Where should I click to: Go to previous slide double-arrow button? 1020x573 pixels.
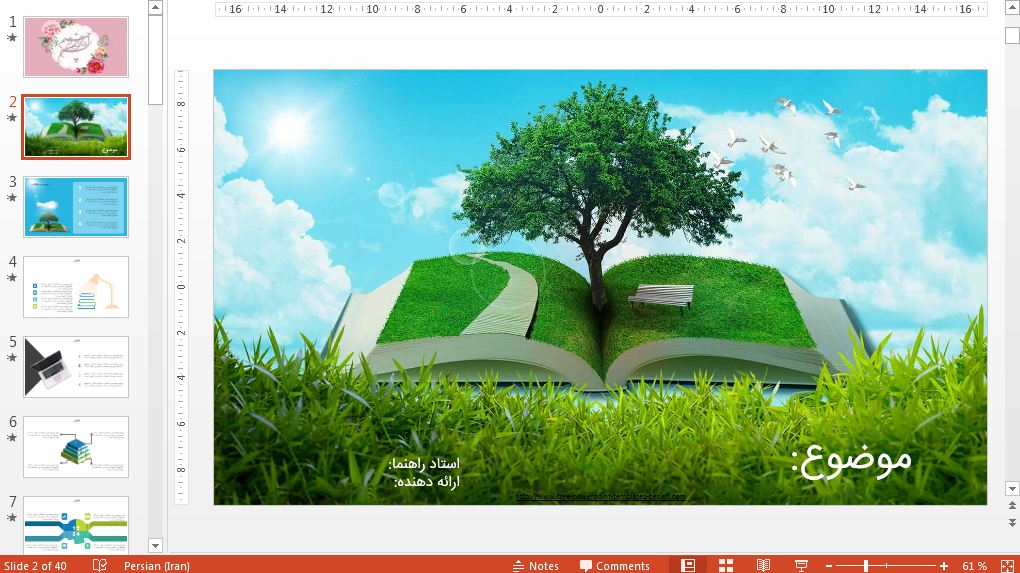[1012, 506]
